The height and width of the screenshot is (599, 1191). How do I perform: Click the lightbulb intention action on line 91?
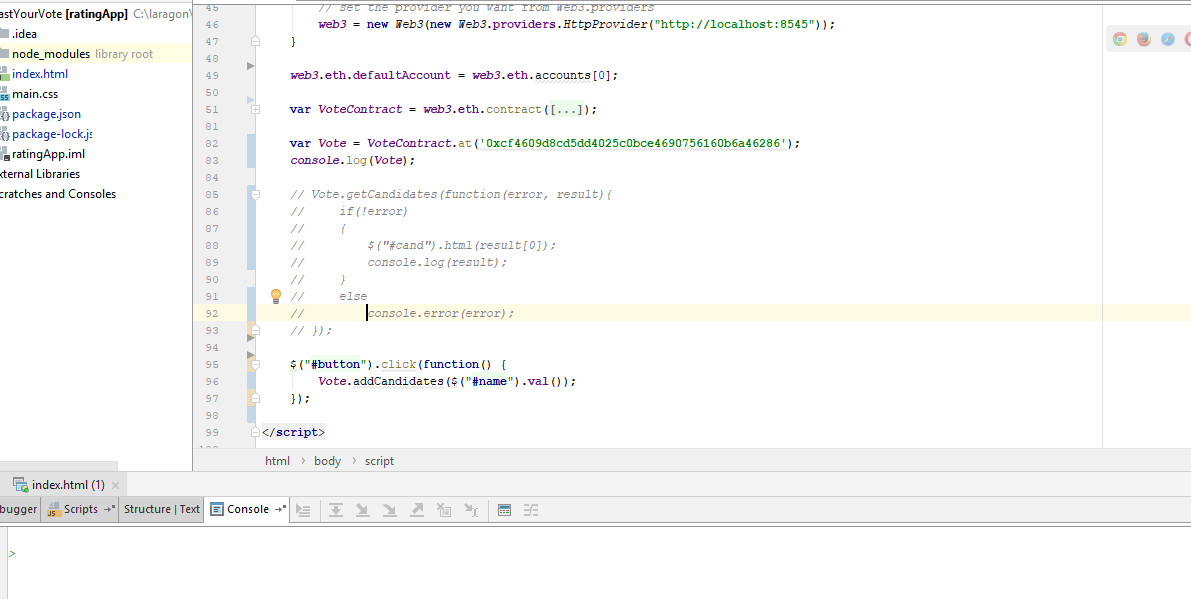tap(276, 295)
